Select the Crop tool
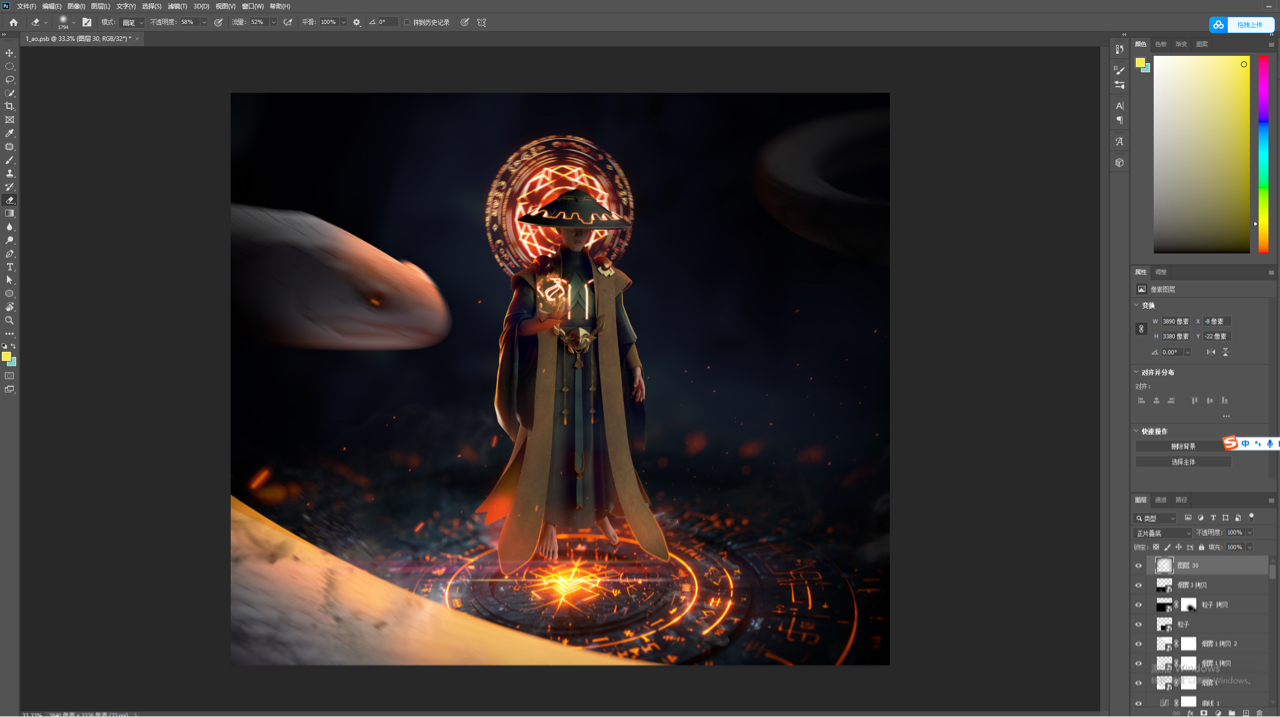 click(x=10, y=106)
